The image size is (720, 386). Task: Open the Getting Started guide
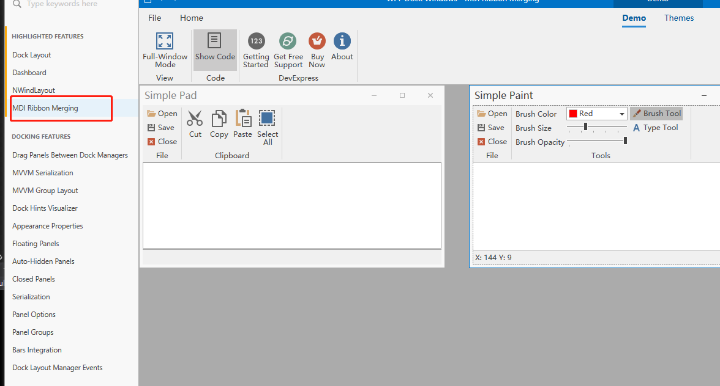[256, 50]
